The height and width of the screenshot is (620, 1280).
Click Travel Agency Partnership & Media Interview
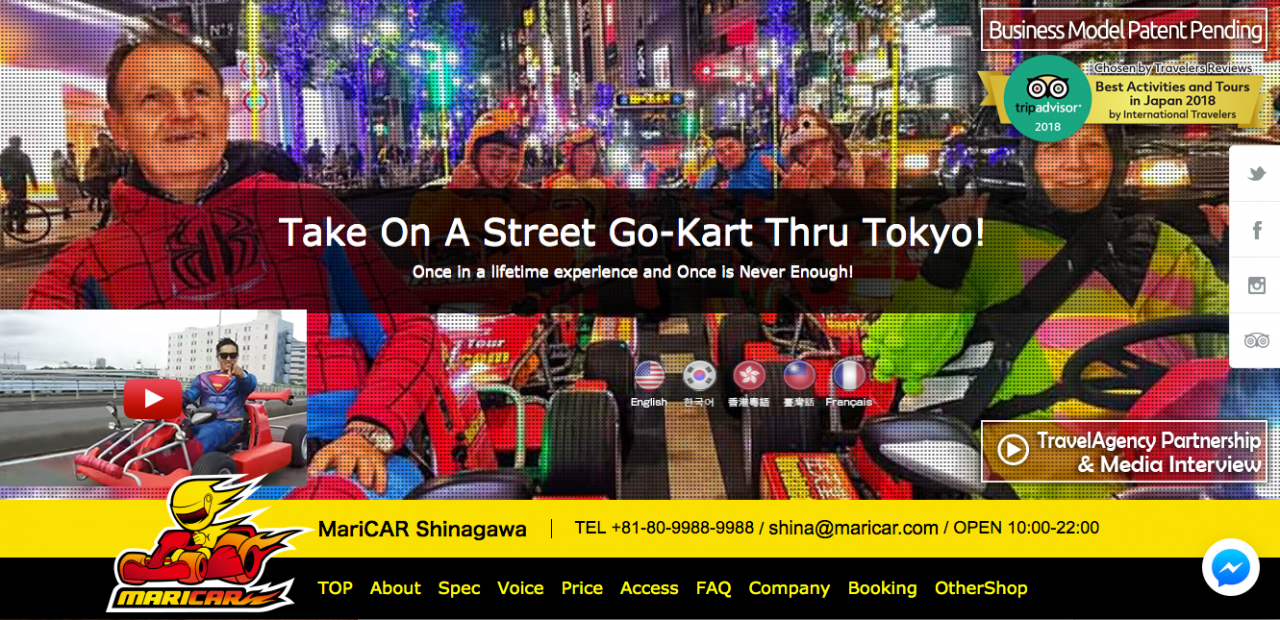(x=1124, y=451)
